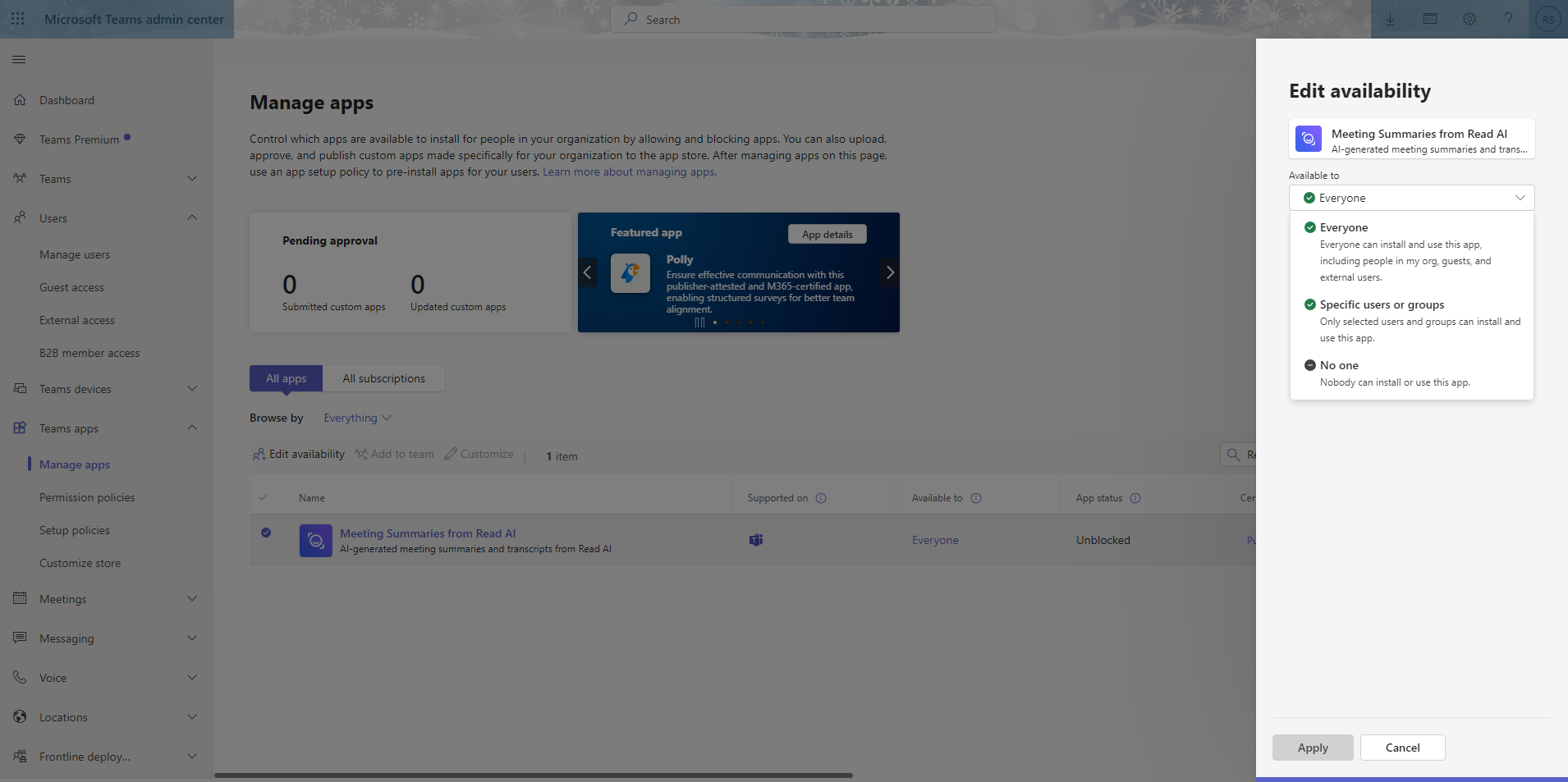Choose the No one availability option
Image resolution: width=1568 pixels, height=782 pixels.
1412,373
